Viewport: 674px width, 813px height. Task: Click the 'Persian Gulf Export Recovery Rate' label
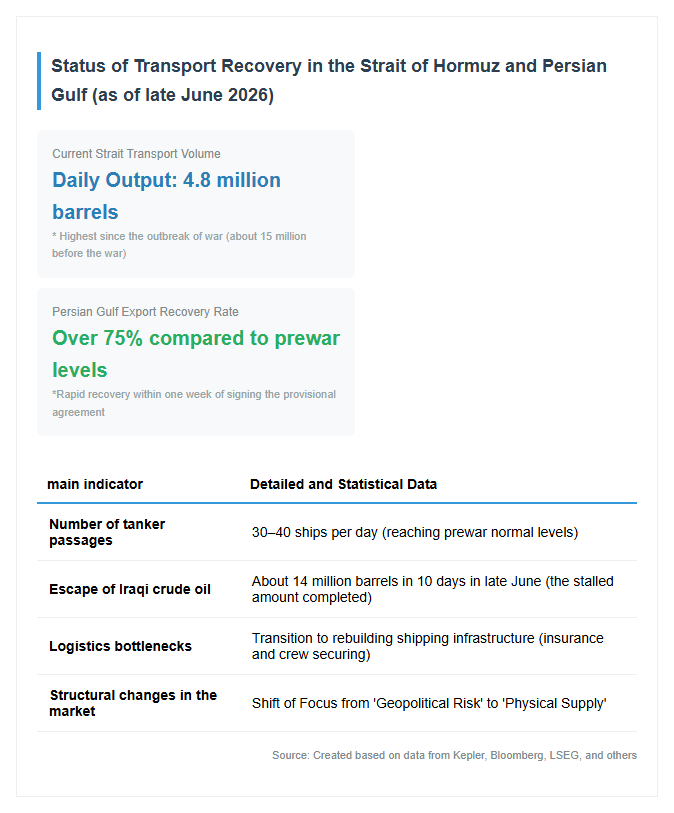tap(145, 312)
